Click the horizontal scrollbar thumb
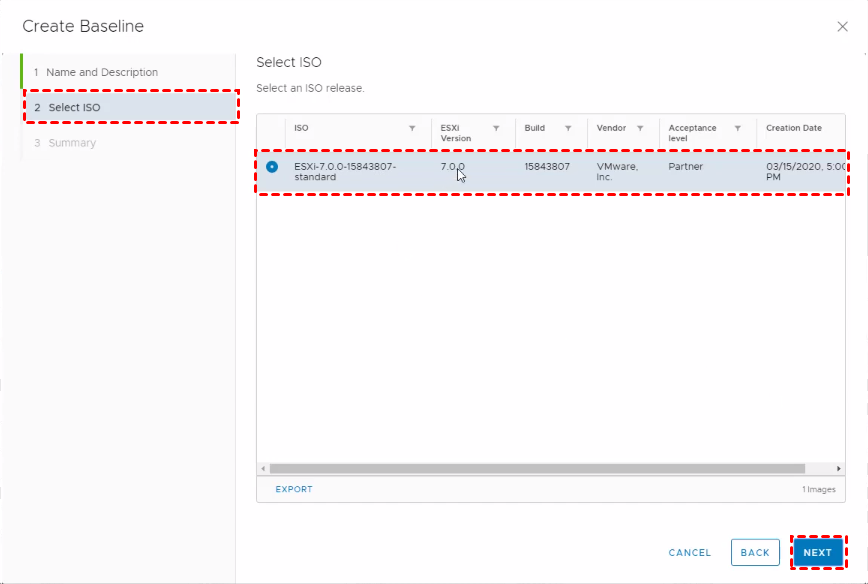Screen dimensions: 868x584 point(537,469)
